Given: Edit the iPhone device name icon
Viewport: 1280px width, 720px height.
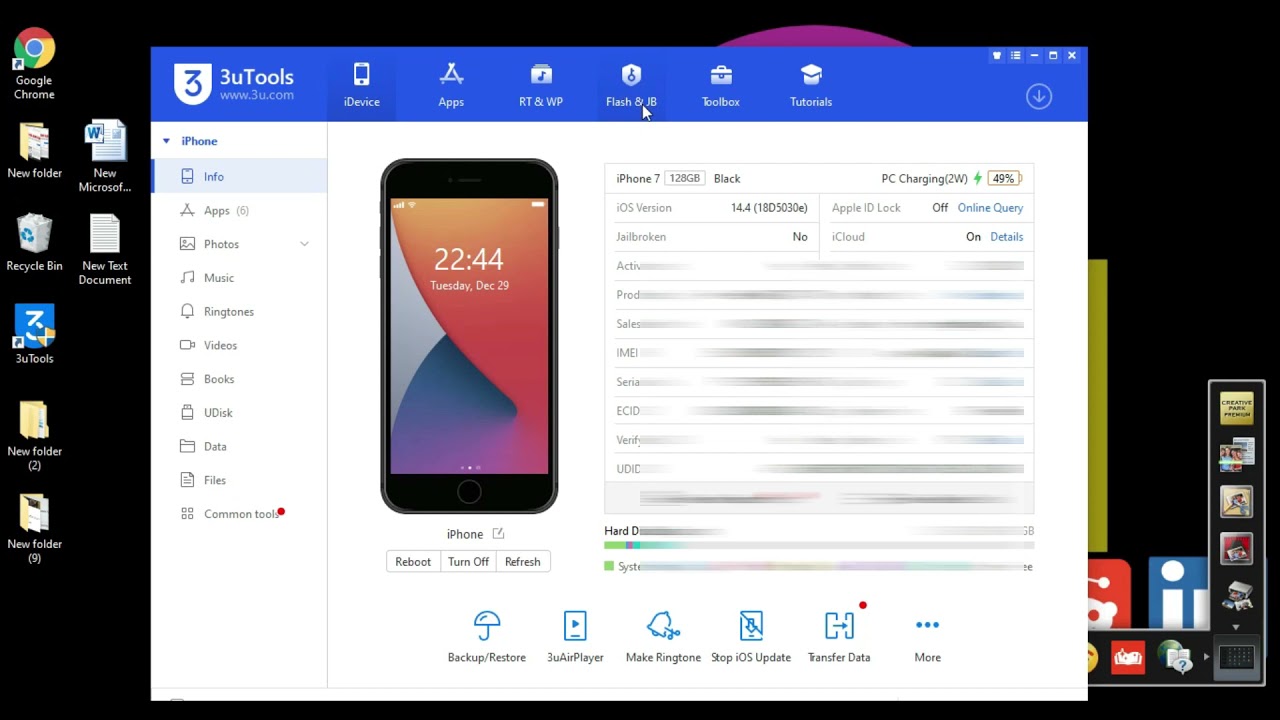Looking at the screenshot, I should pyautogui.click(x=498, y=534).
